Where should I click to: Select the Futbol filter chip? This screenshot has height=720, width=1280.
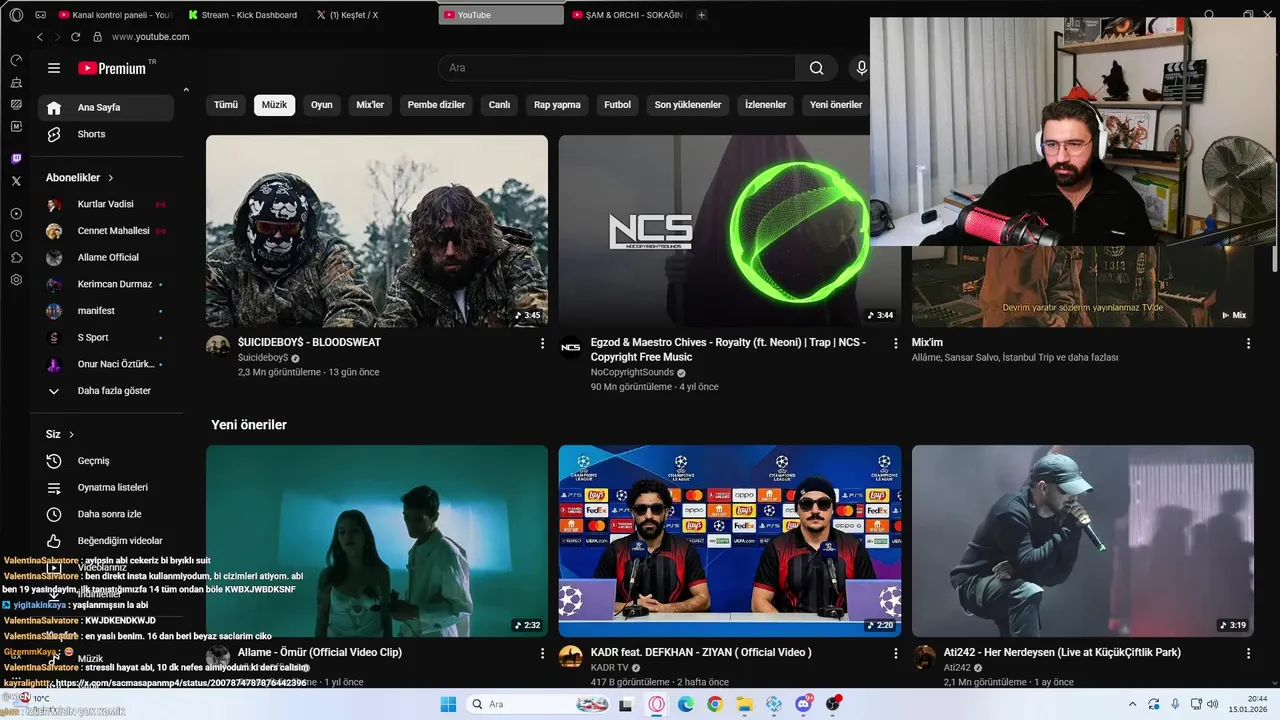(618, 105)
